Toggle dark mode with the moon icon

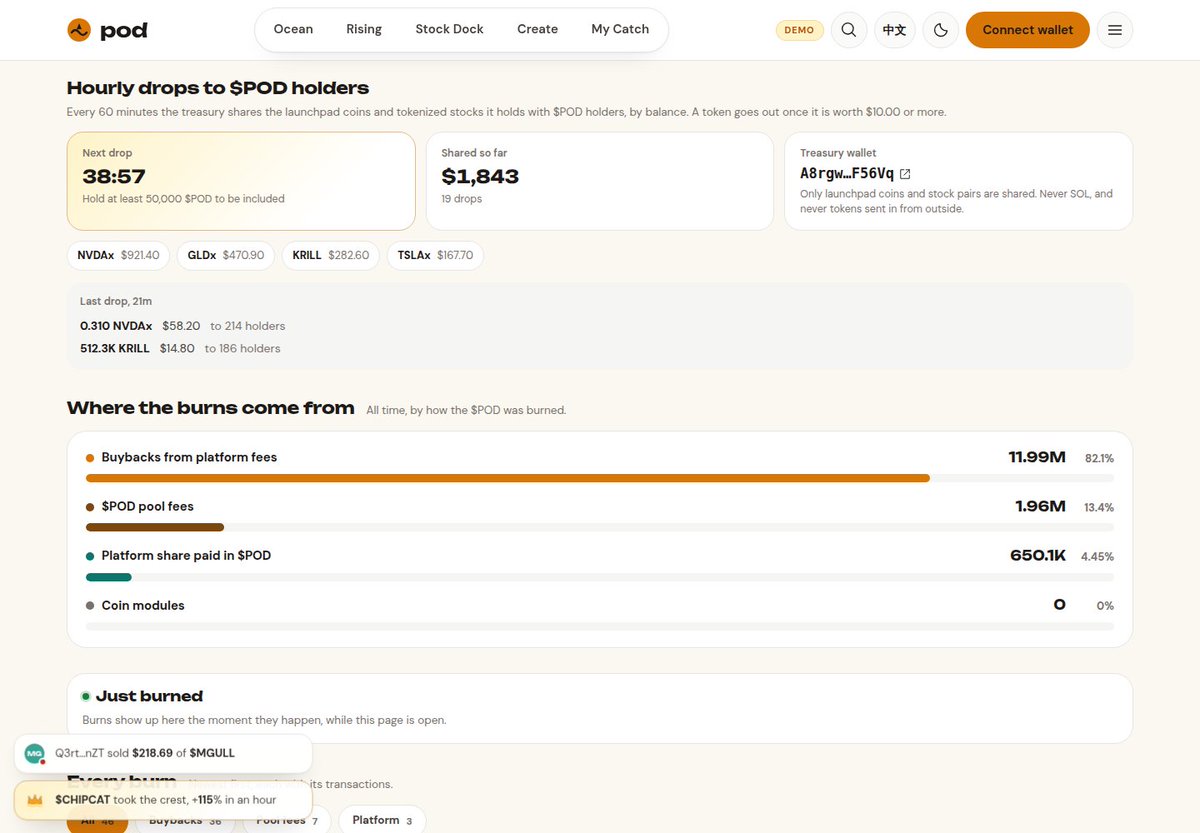coord(940,30)
